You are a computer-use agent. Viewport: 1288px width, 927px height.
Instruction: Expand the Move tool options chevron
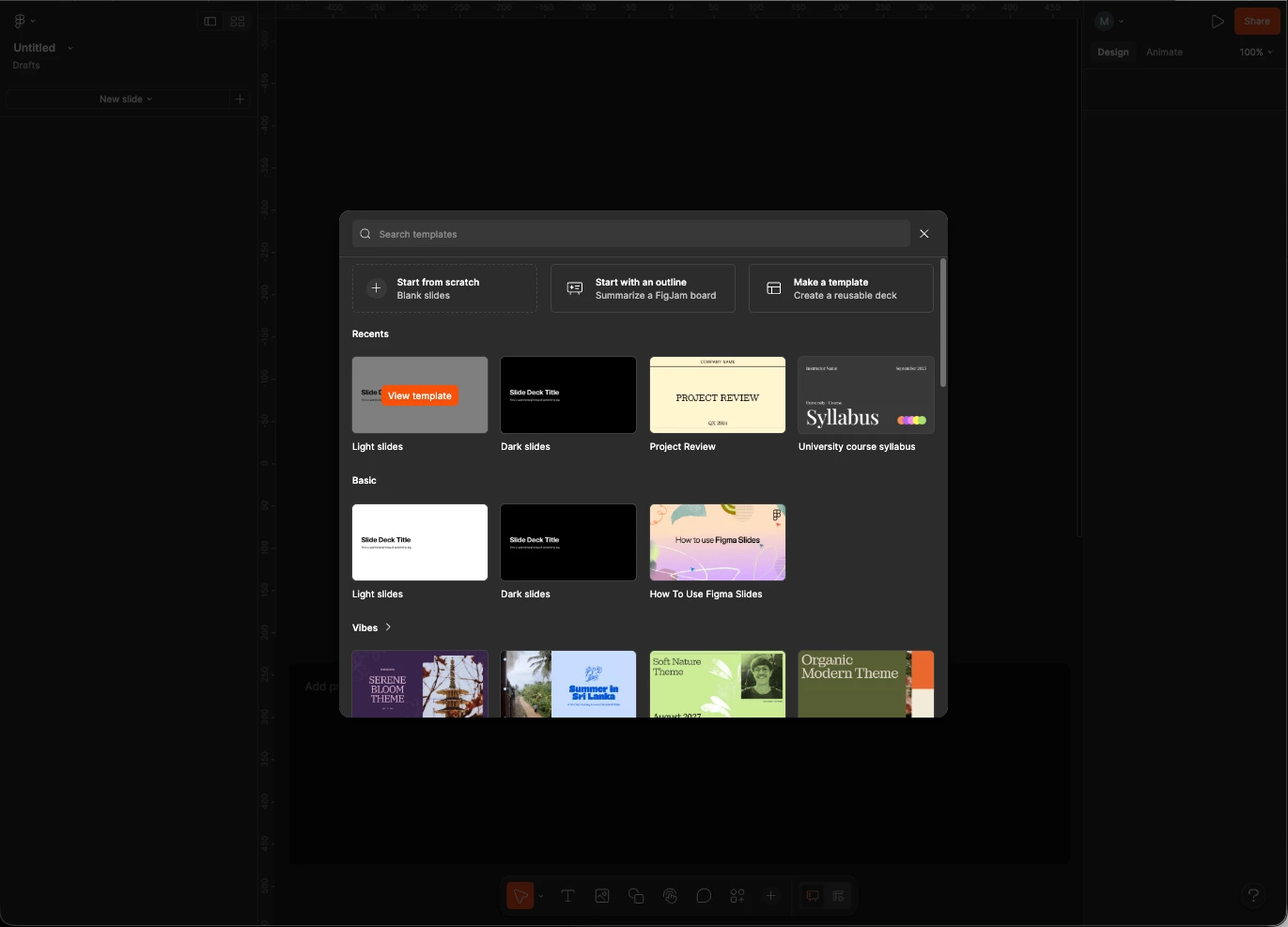click(x=540, y=896)
